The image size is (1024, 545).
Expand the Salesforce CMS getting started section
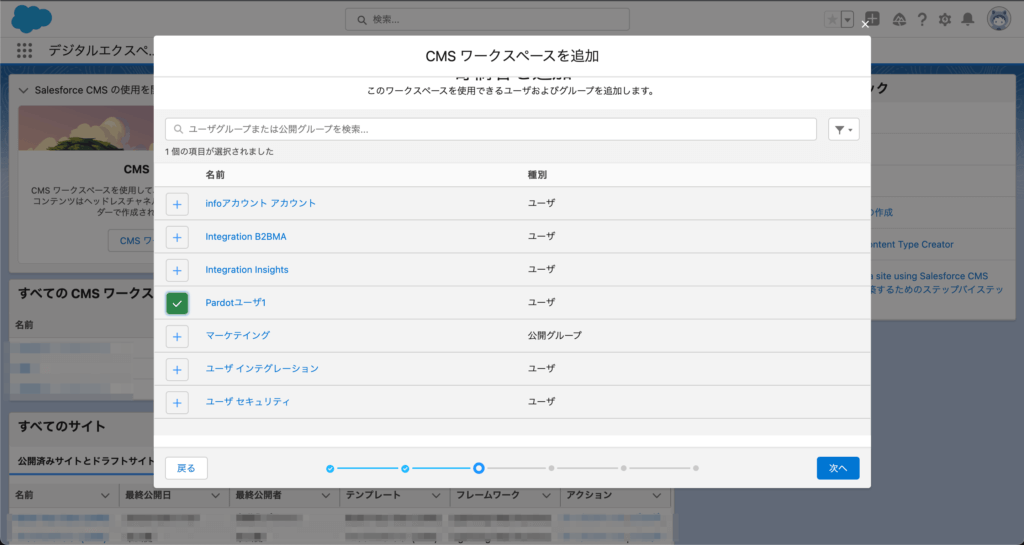(25, 90)
